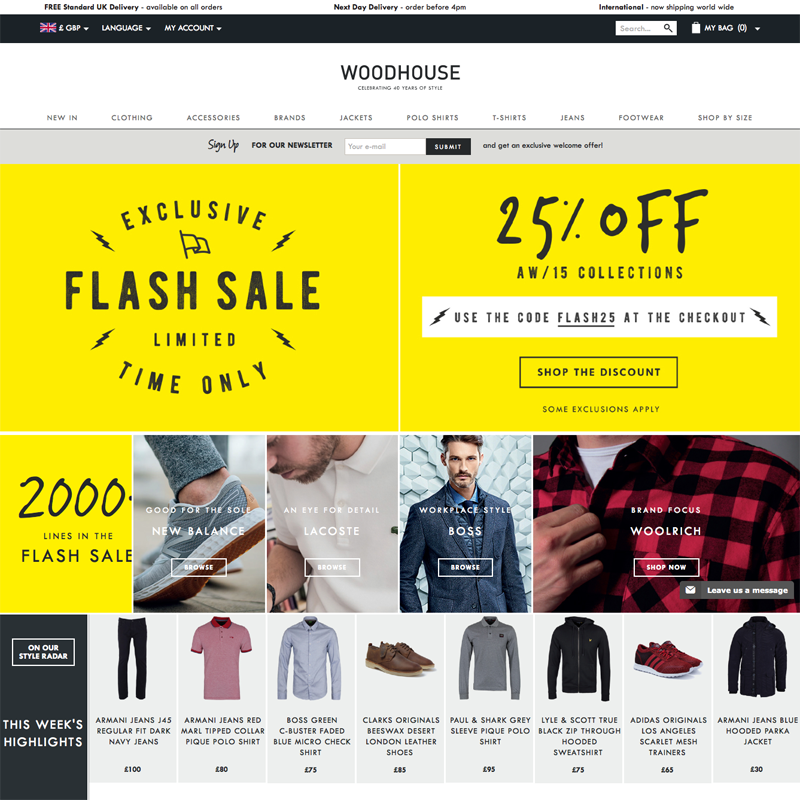The height and width of the screenshot is (800, 800).
Task: Expand the GBP currency dropdown
Action: click(x=73, y=28)
